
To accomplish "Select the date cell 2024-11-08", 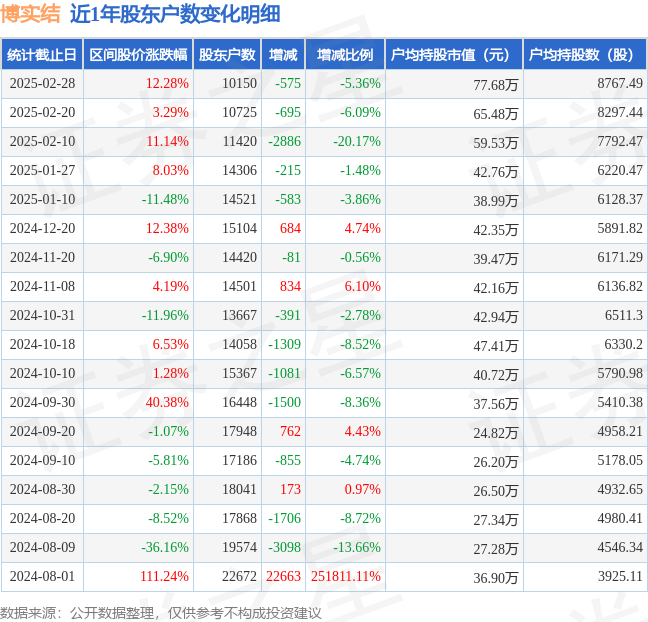I will (x=43, y=286).
